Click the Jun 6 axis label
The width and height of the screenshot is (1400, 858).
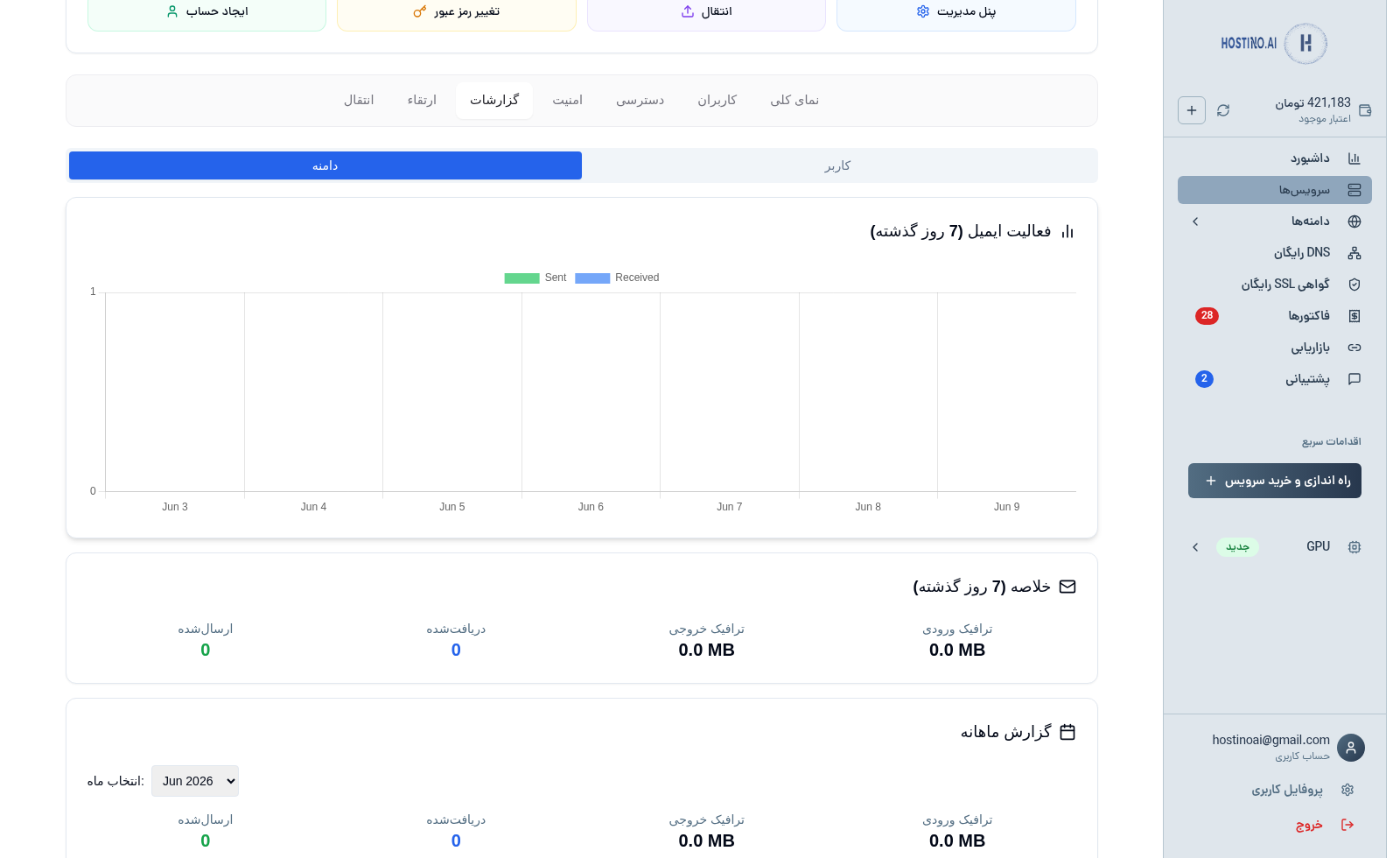(591, 507)
